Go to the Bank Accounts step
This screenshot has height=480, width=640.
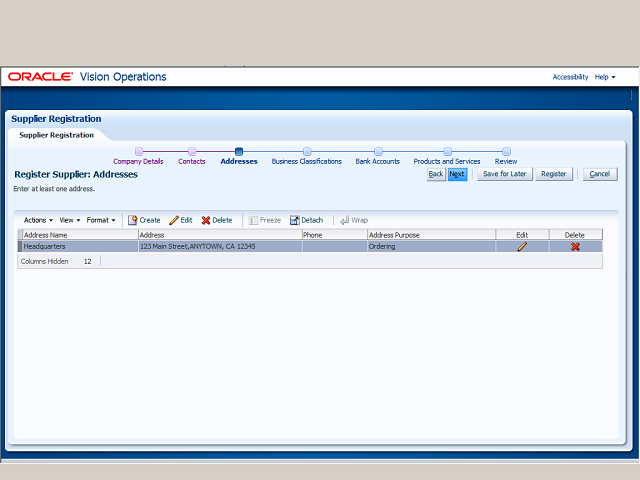coord(378,162)
